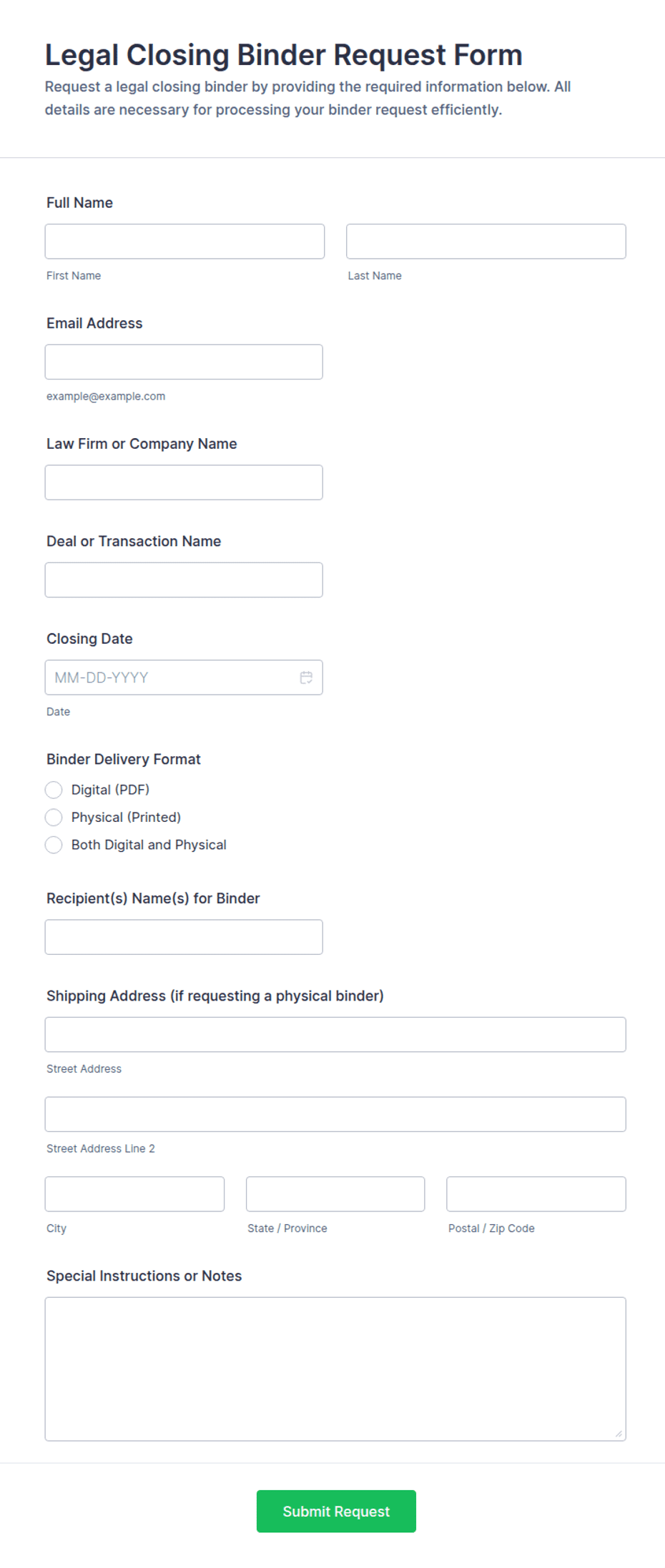This screenshot has height=1568, width=665.
Task: Focus the Street Address field
Action: [335, 1034]
